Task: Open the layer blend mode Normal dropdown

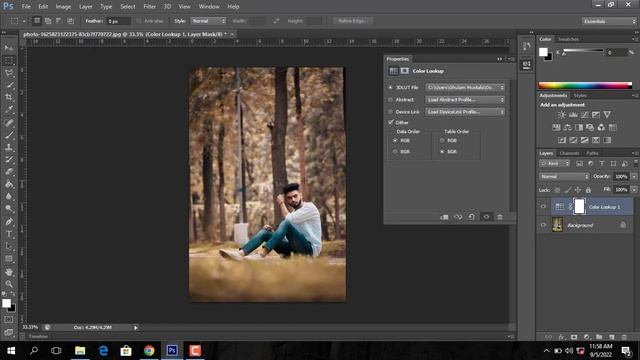Action: coord(564,176)
